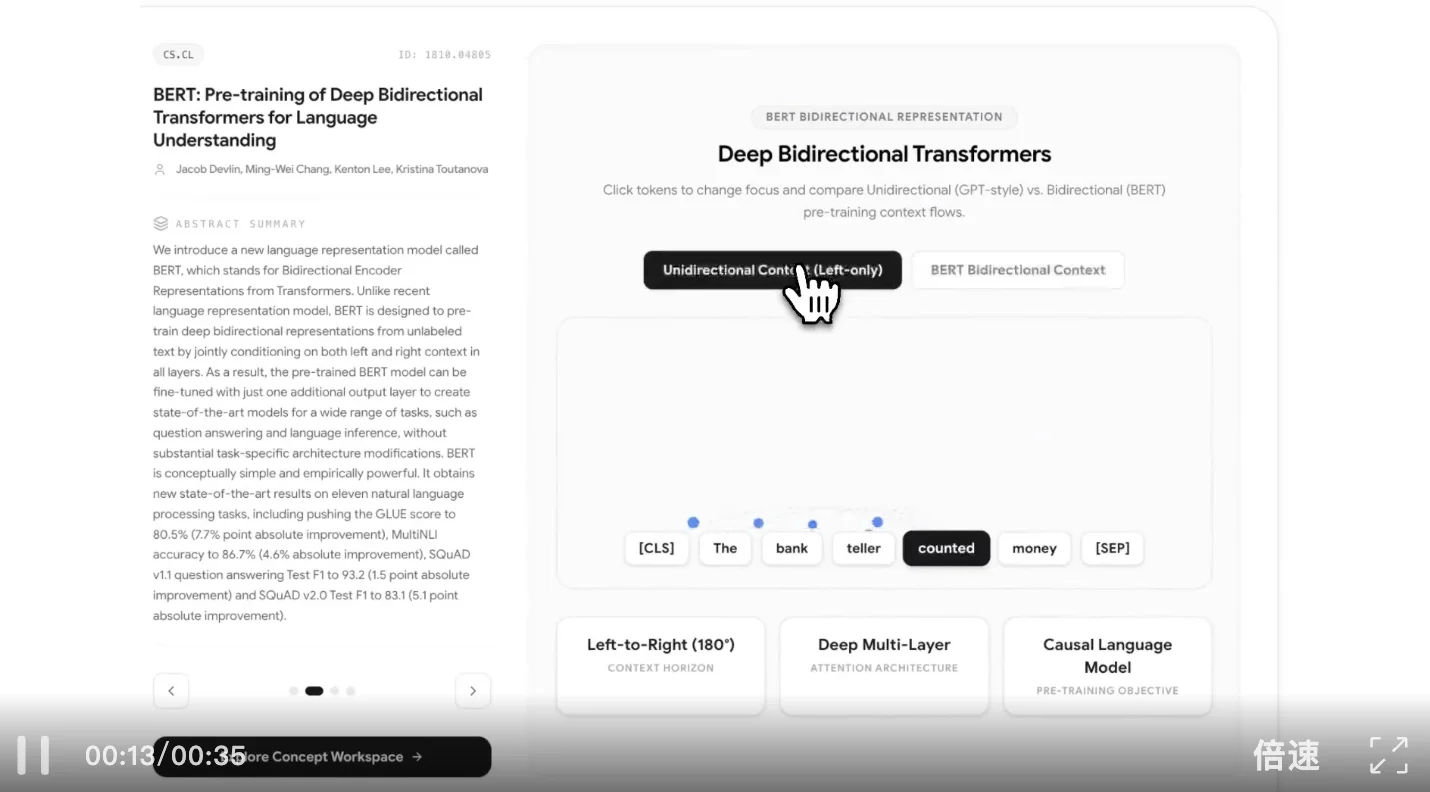This screenshot has width=1430, height=792.
Task: Open the Deep Multi-Layer attention architecture card
Action: click(x=884, y=666)
